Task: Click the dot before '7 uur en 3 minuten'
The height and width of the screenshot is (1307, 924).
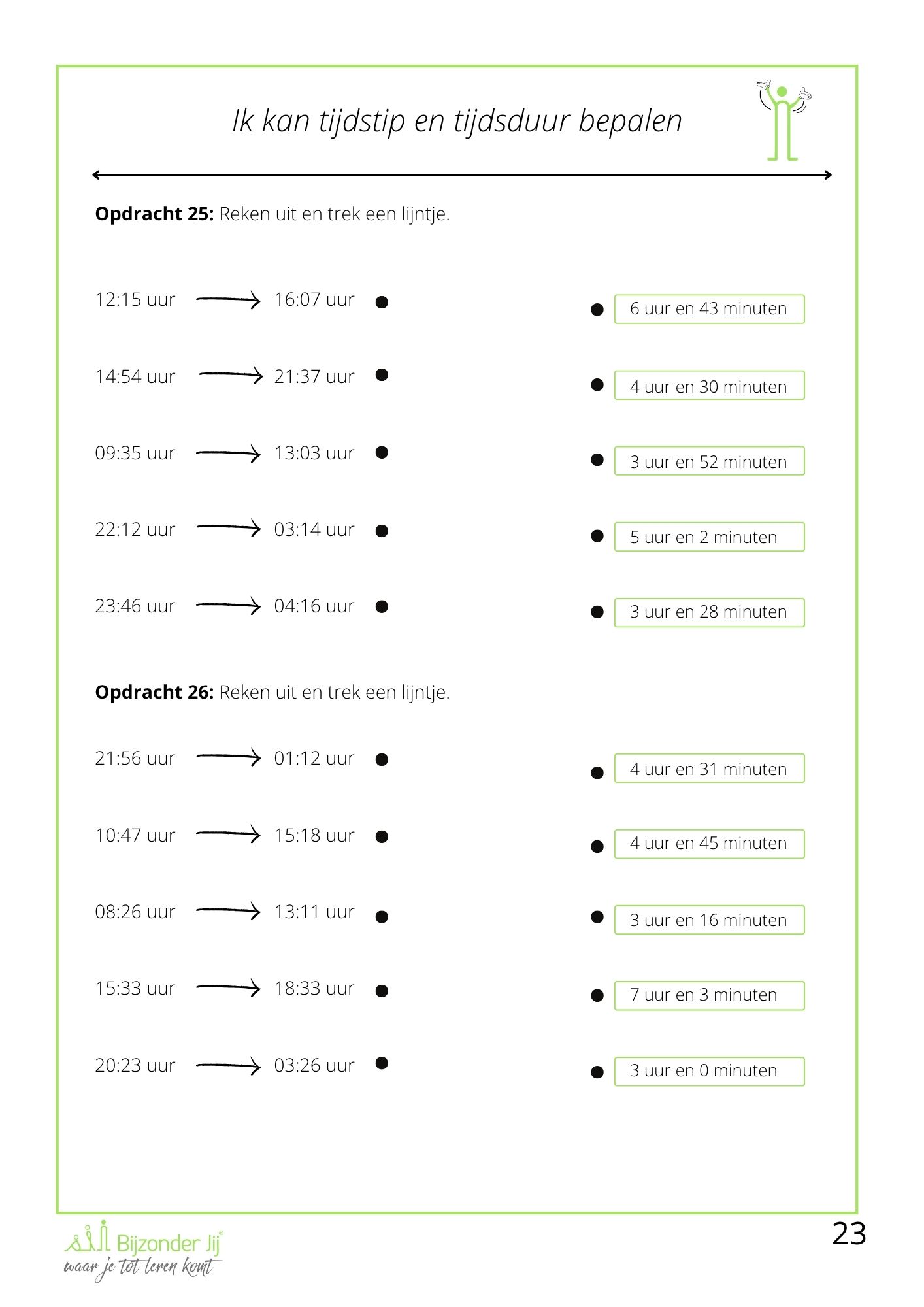Action: (597, 996)
